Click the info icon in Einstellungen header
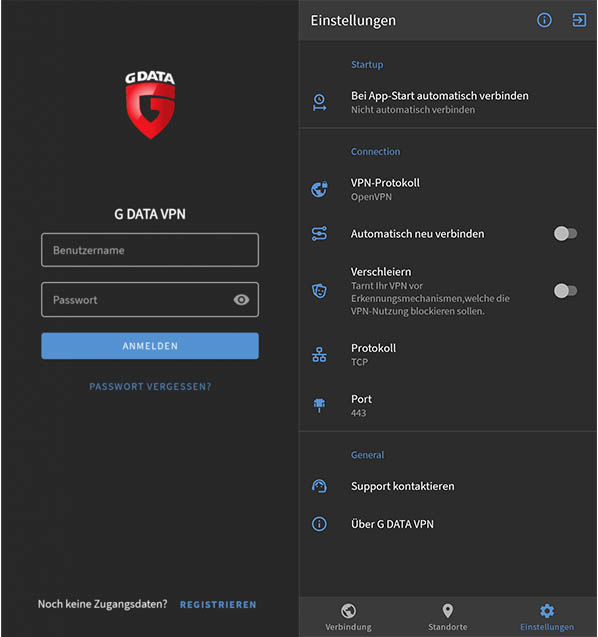 (x=544, y=20)
